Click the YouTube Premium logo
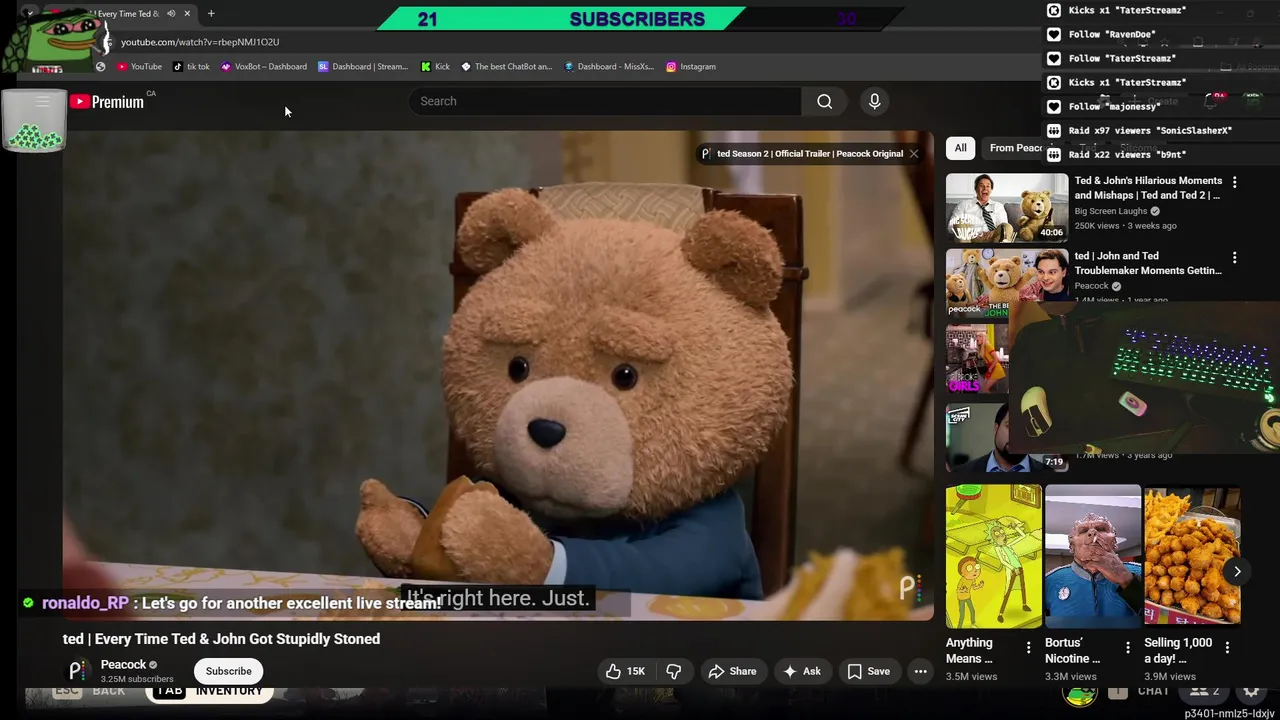 pyautogui.click(x=107, y=101)
